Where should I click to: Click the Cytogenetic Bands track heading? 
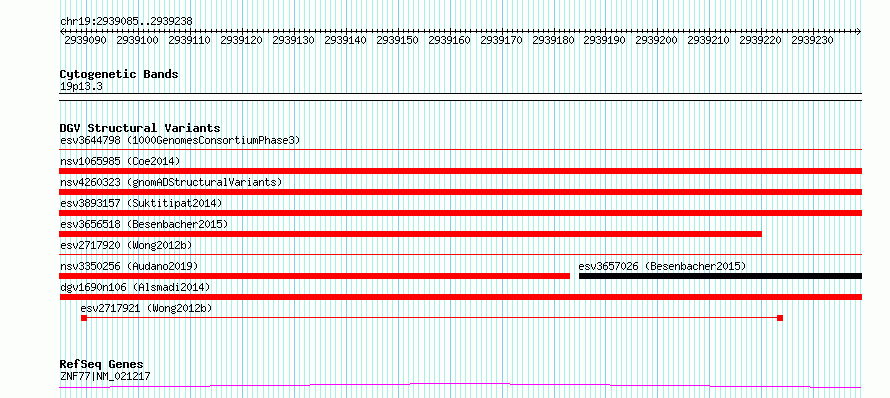pos(119,74)
